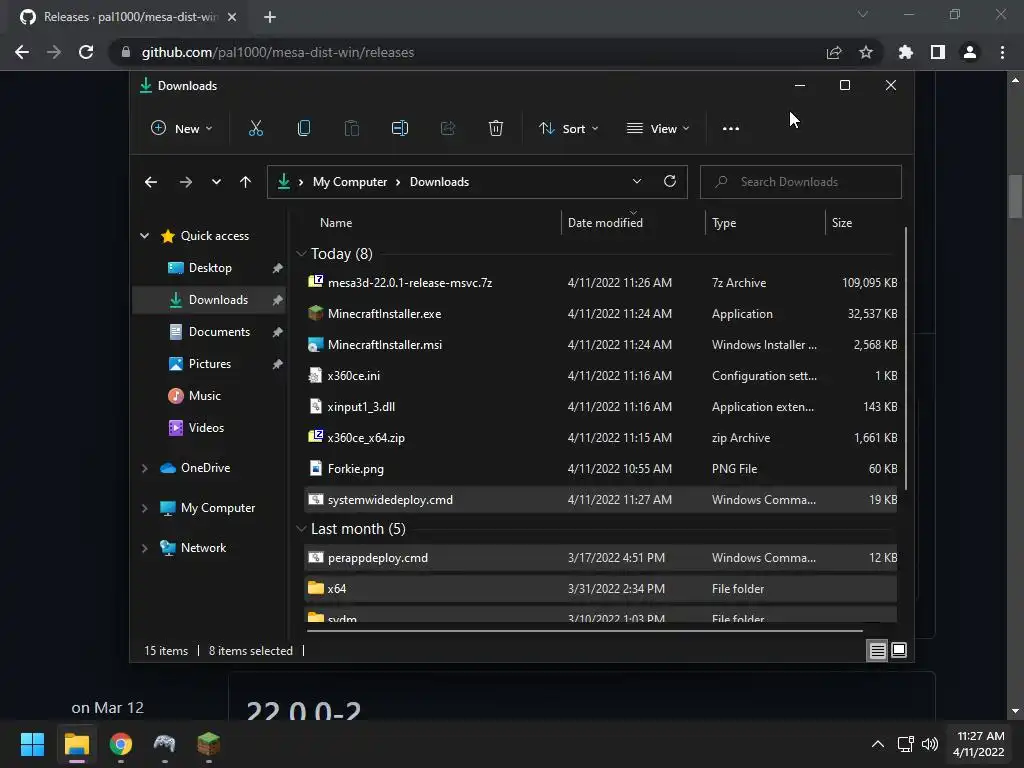
Task: Collapse the Today (8) group
Action: tap(301, 253)
